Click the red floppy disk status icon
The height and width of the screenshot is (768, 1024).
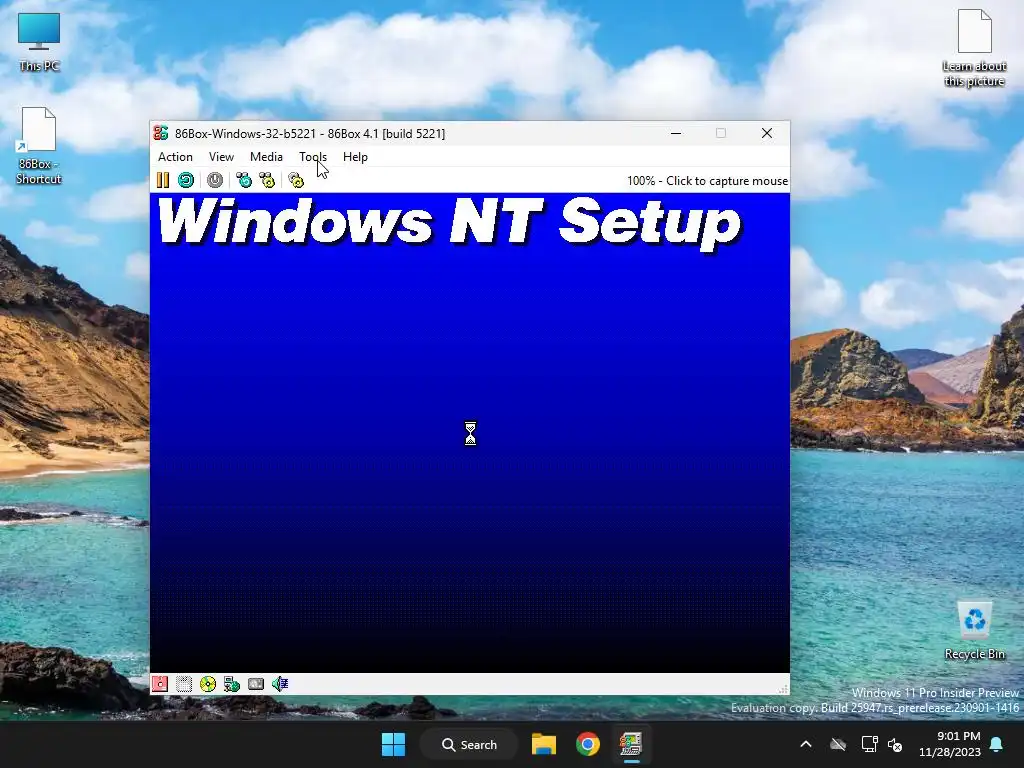tap(160, 684)
